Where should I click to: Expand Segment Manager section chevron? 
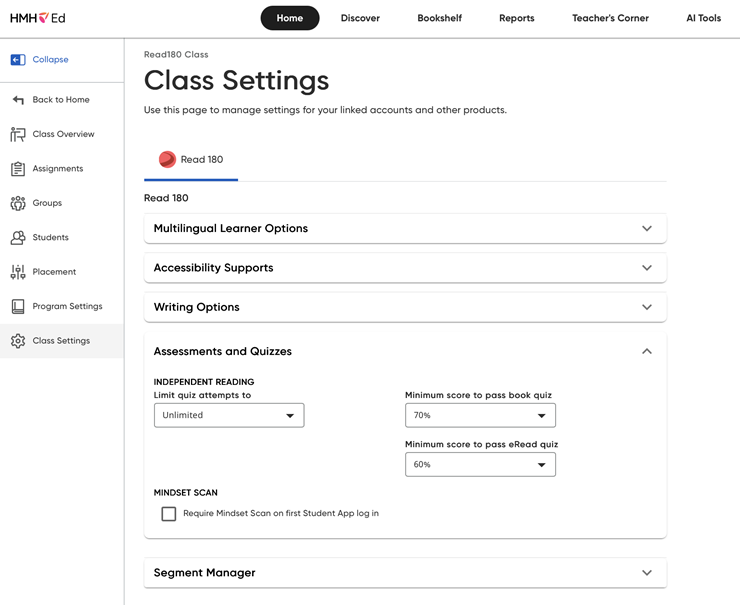pyautogui.click(x=647, y=572)
